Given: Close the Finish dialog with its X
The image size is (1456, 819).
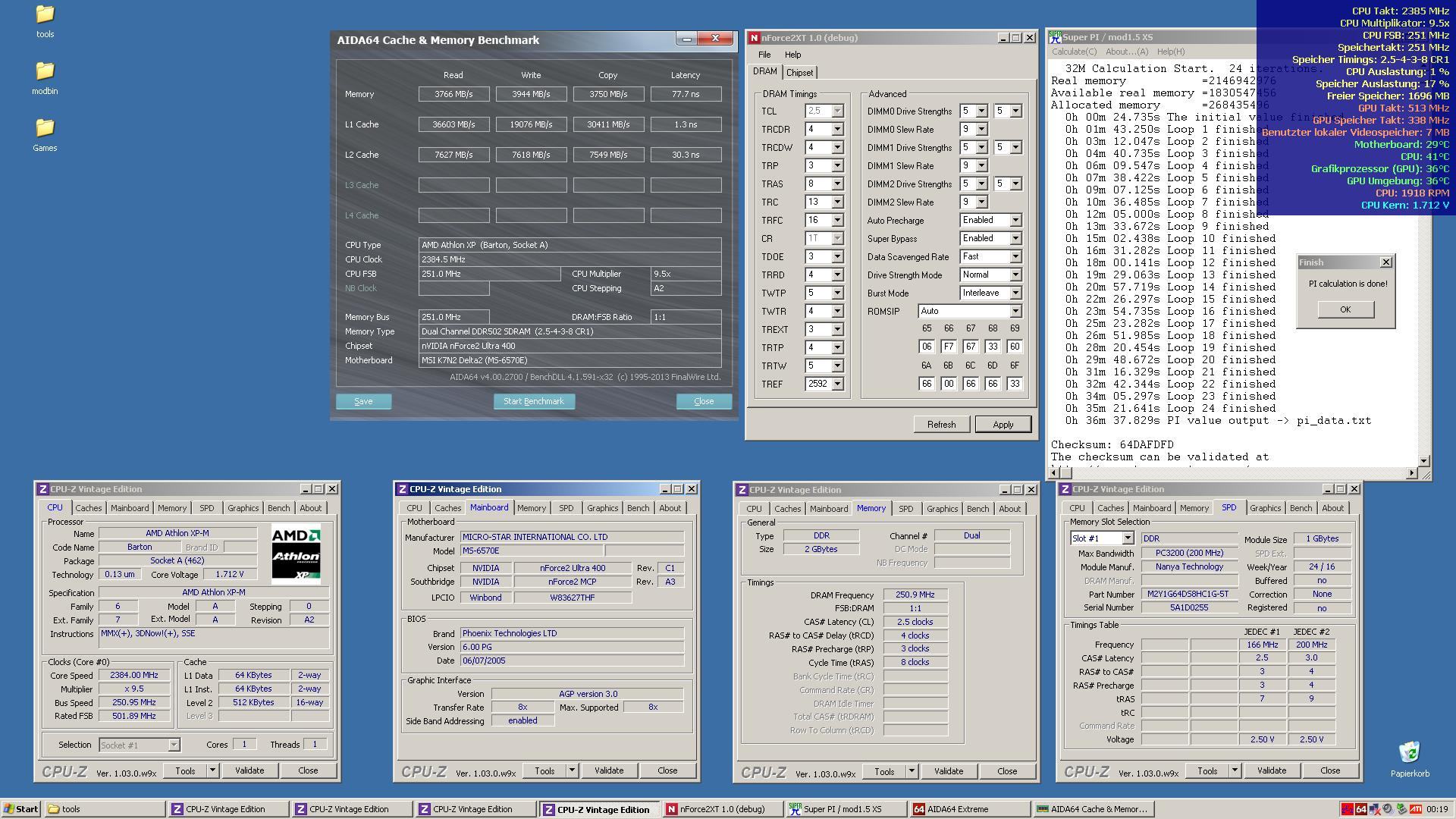Looking at the screenshot, I should (x=1386, y=262).
